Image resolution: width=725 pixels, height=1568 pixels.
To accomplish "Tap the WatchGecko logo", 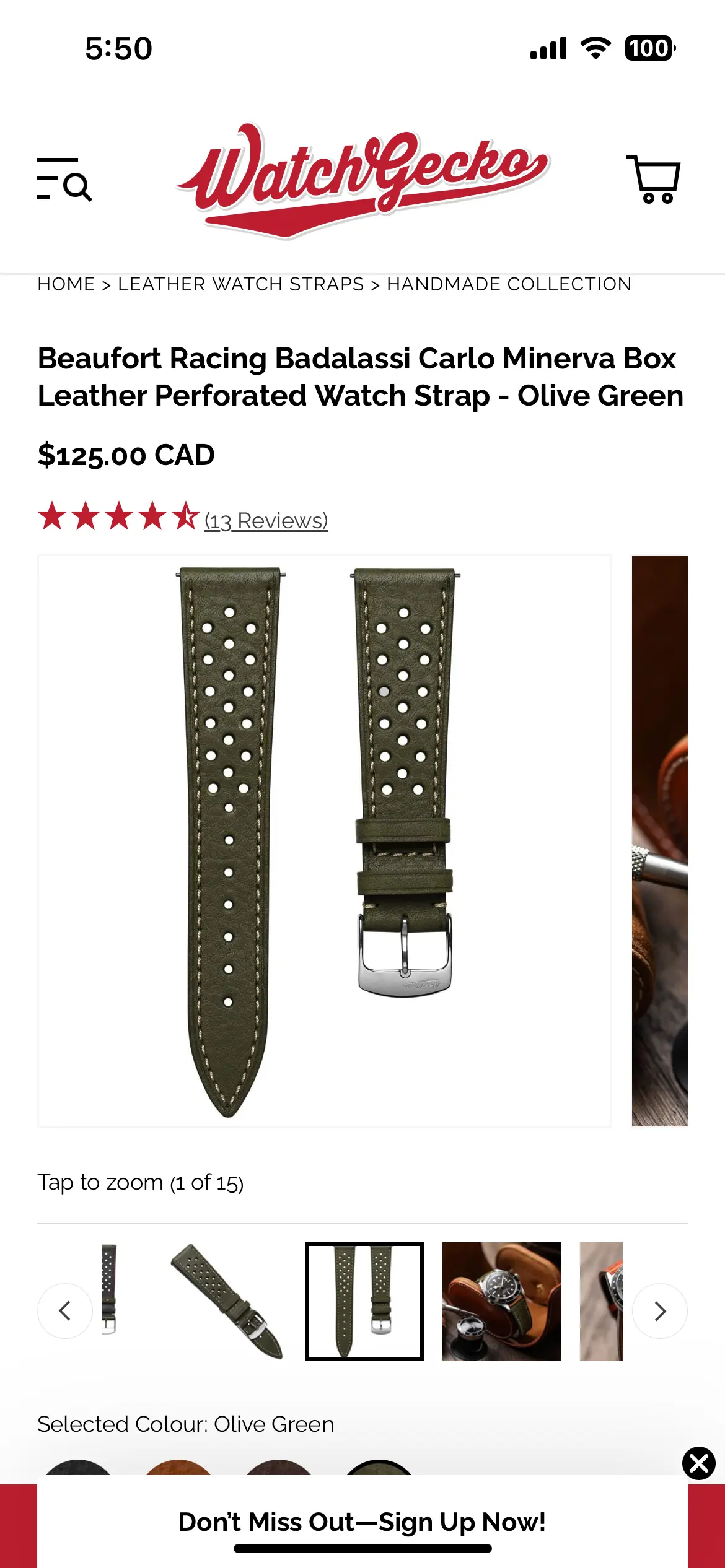I will point(363,180).
